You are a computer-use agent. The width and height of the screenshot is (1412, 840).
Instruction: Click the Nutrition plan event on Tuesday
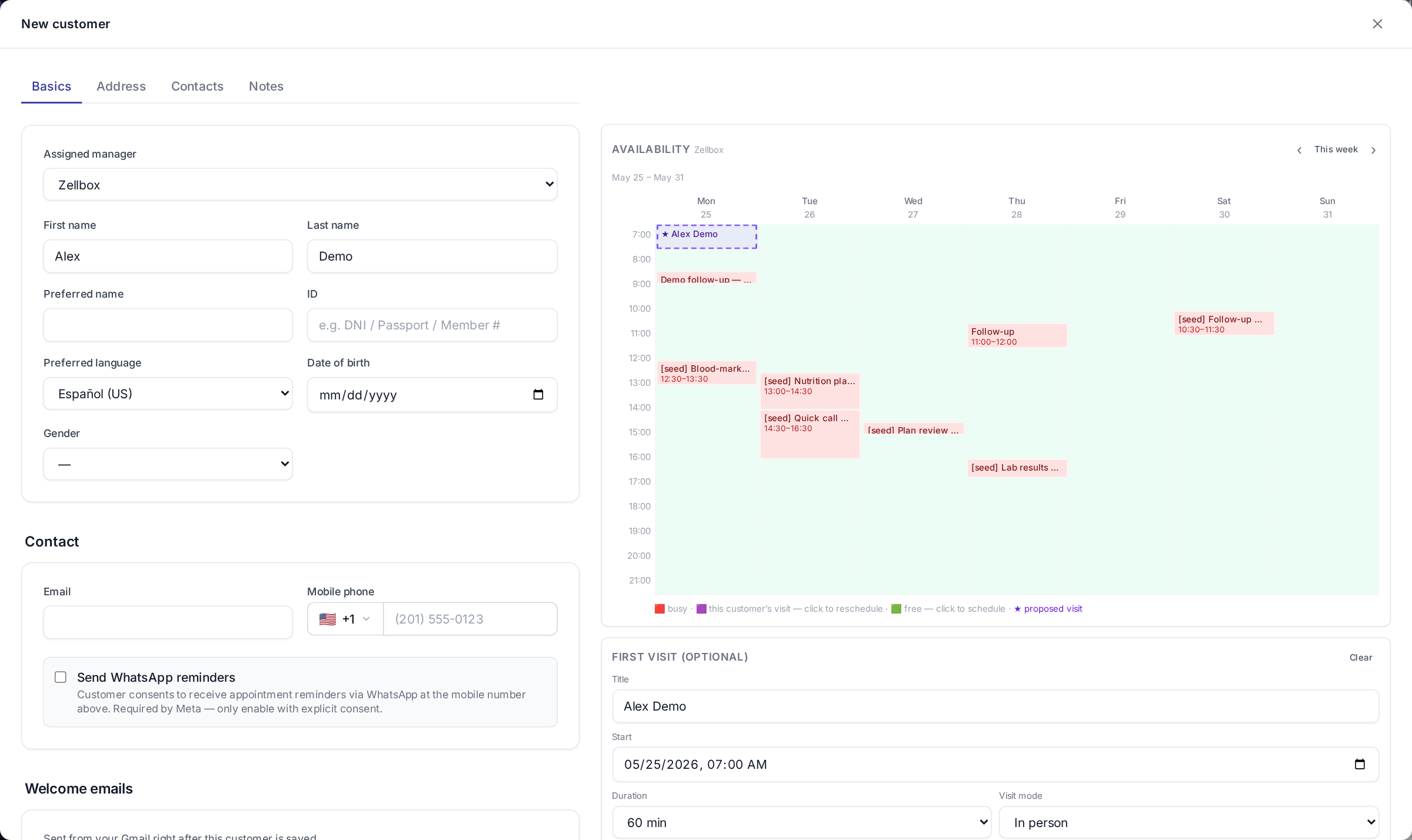point(810,391)
